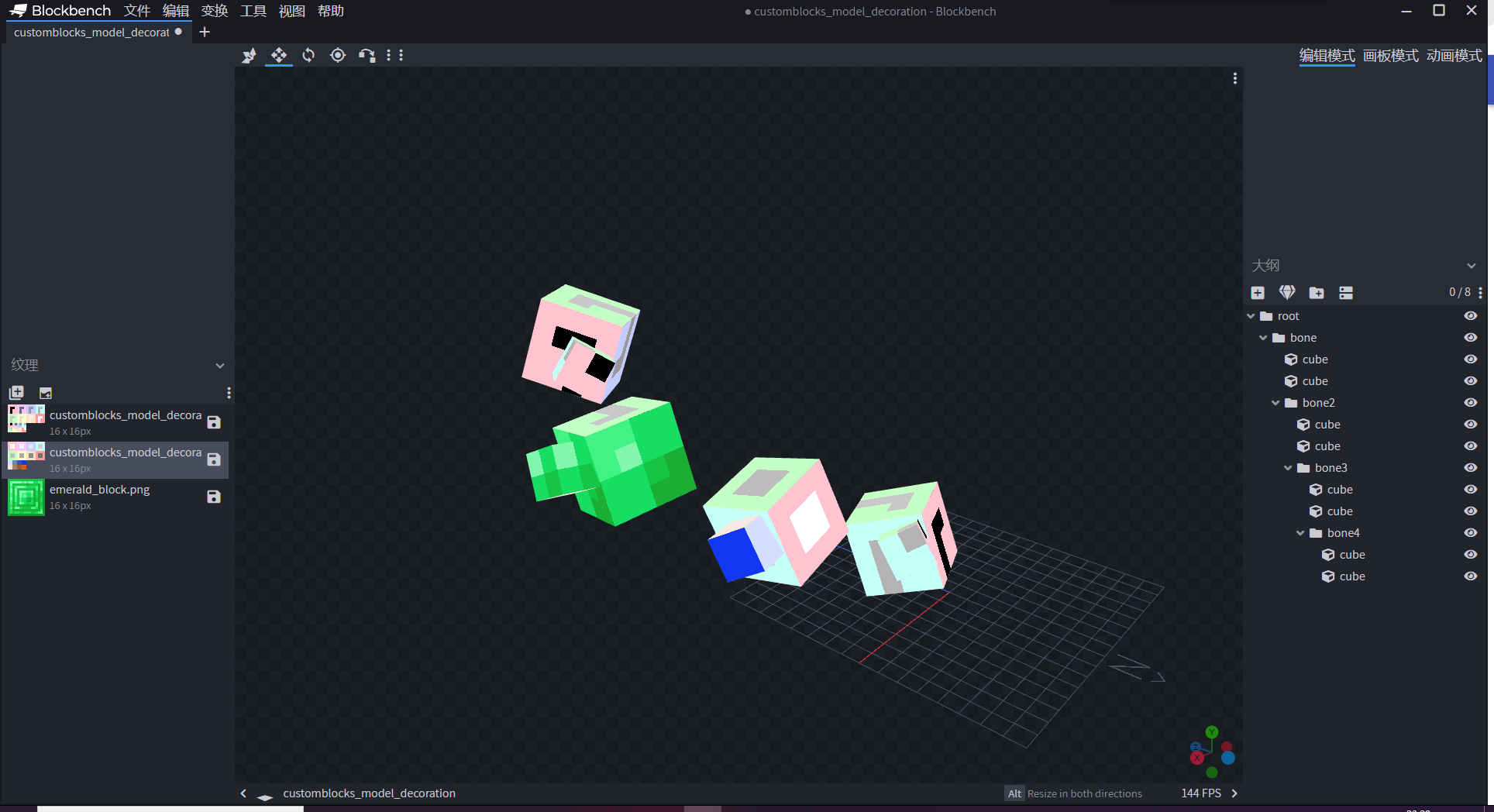Select the Move tool
The width and height of the screenshot is (1494, 812).
(x=279, y=55)
